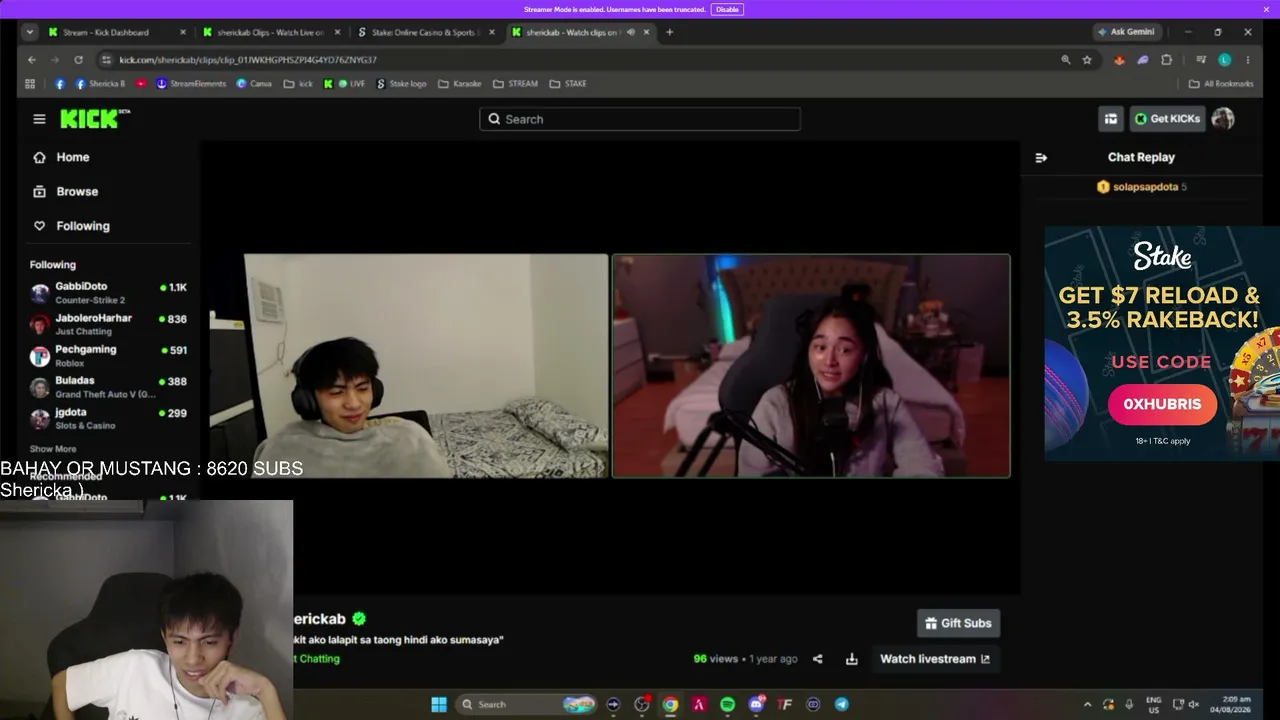
Task: Click the Ask Gemini button
Action: point(1125,32)
